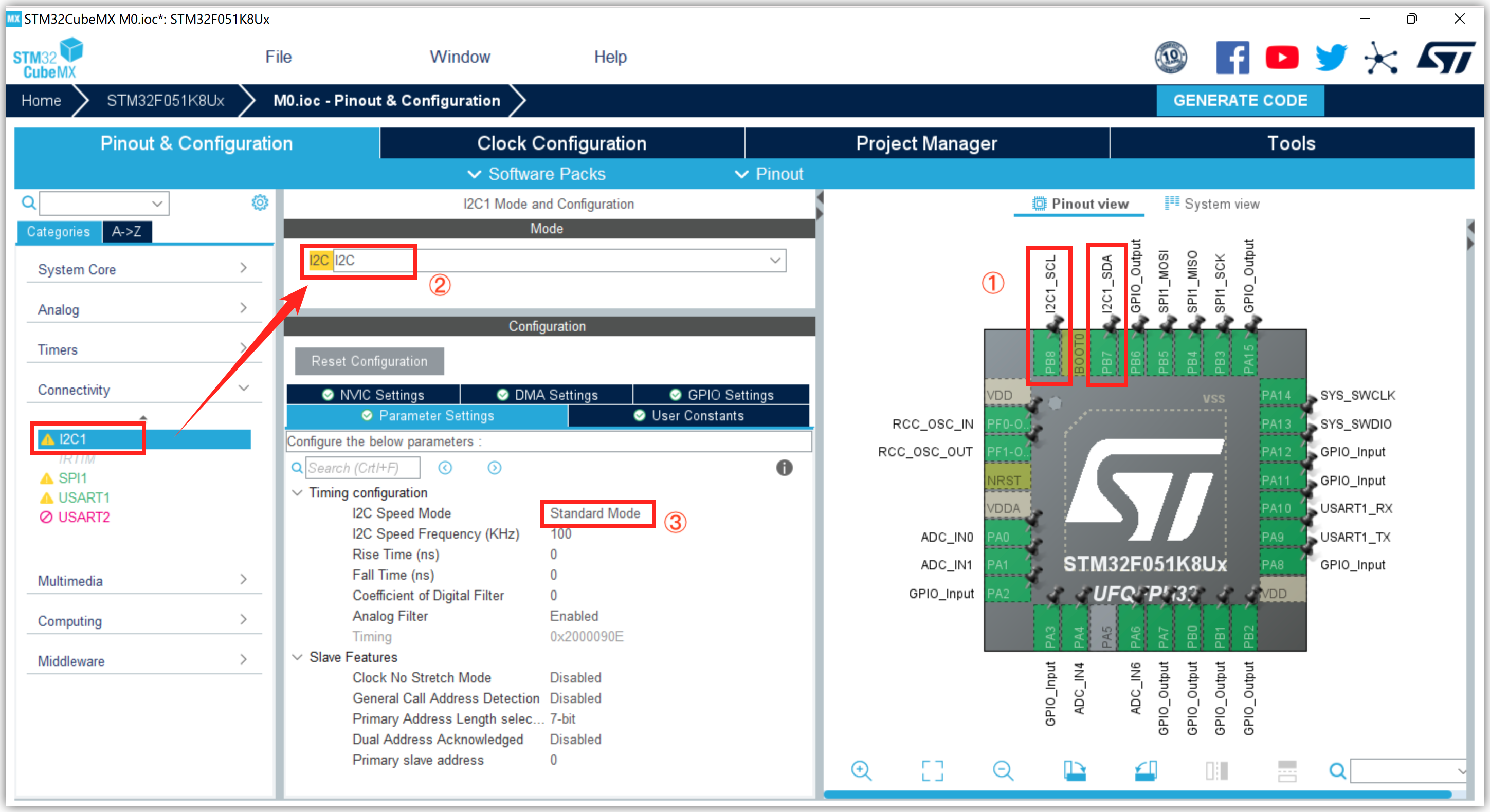
Task: Open the File menu
Action: pos(278,57)
